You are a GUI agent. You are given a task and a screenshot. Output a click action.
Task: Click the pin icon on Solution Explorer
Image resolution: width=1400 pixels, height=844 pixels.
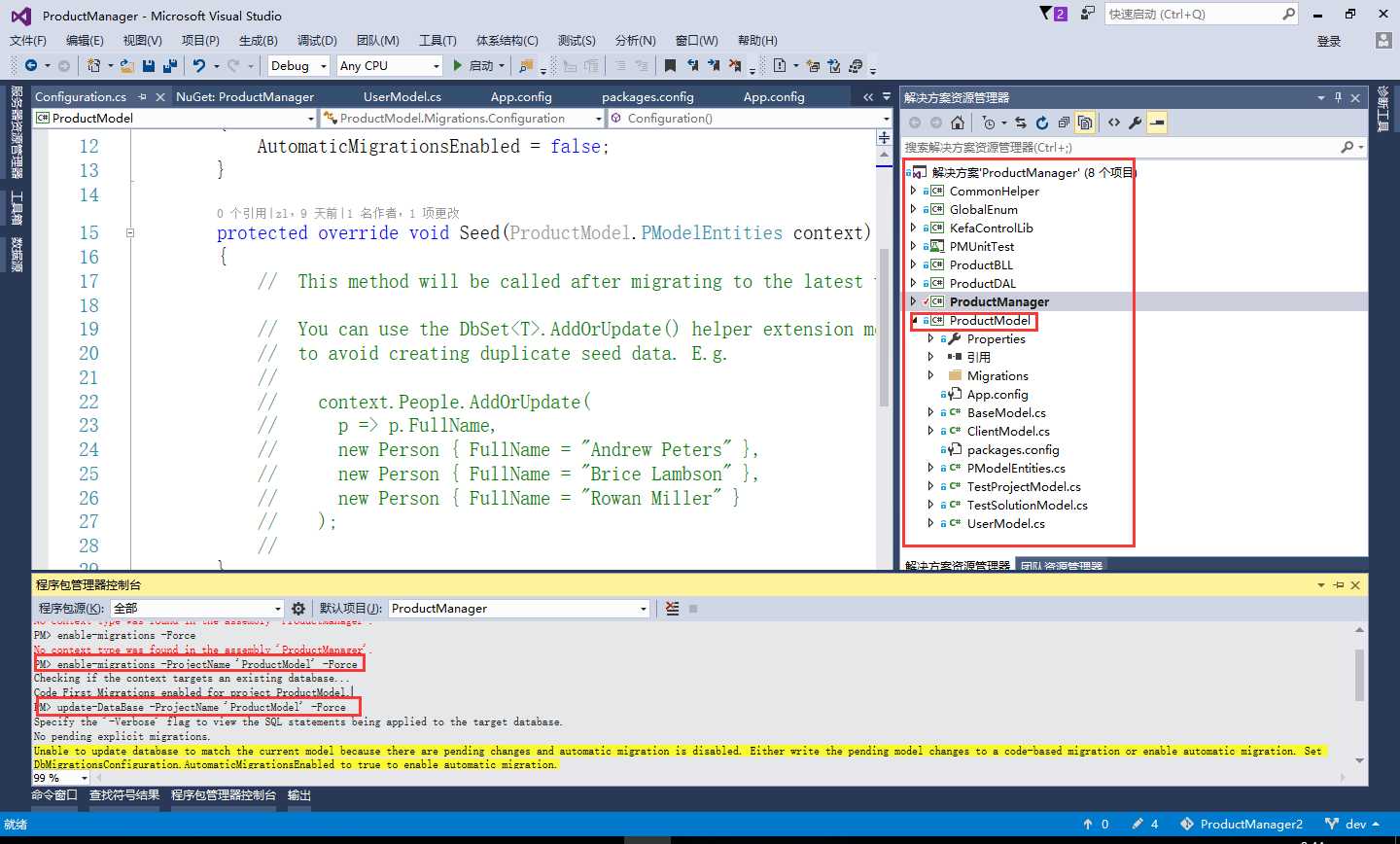point(1338,97)
